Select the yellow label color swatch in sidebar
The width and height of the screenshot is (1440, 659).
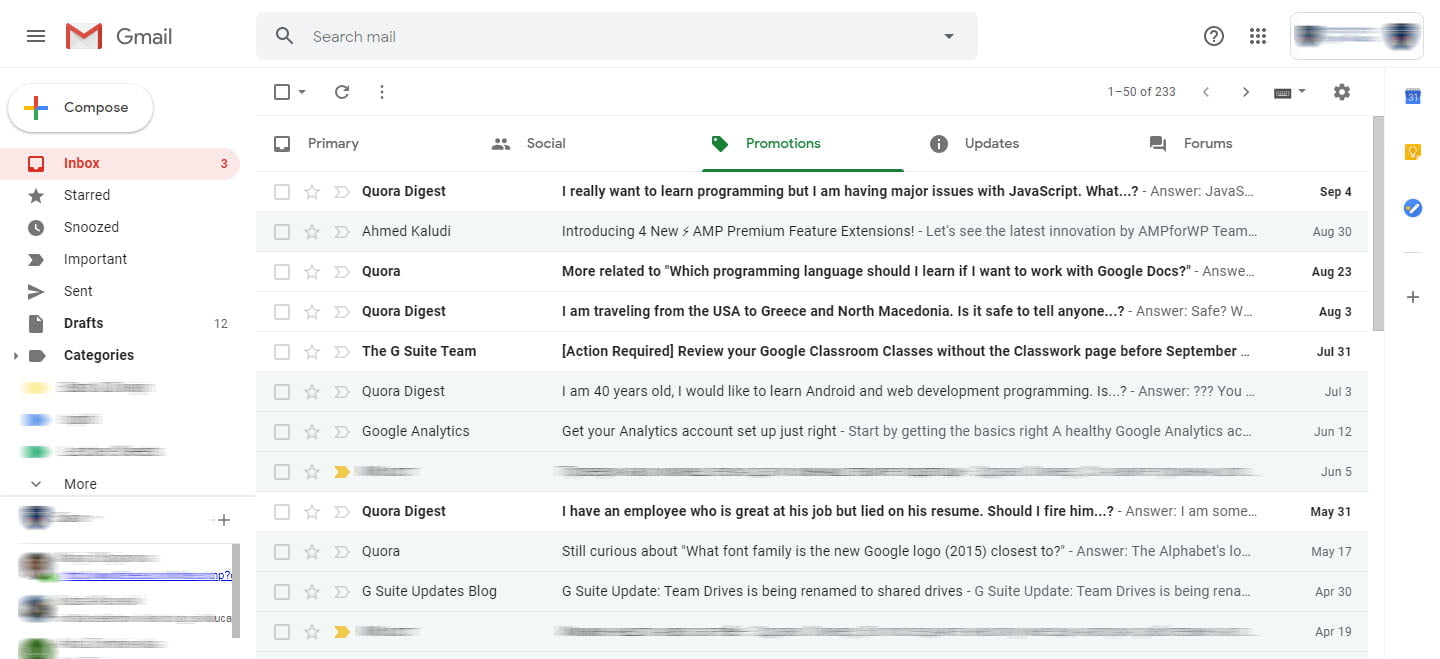[33, 387]
